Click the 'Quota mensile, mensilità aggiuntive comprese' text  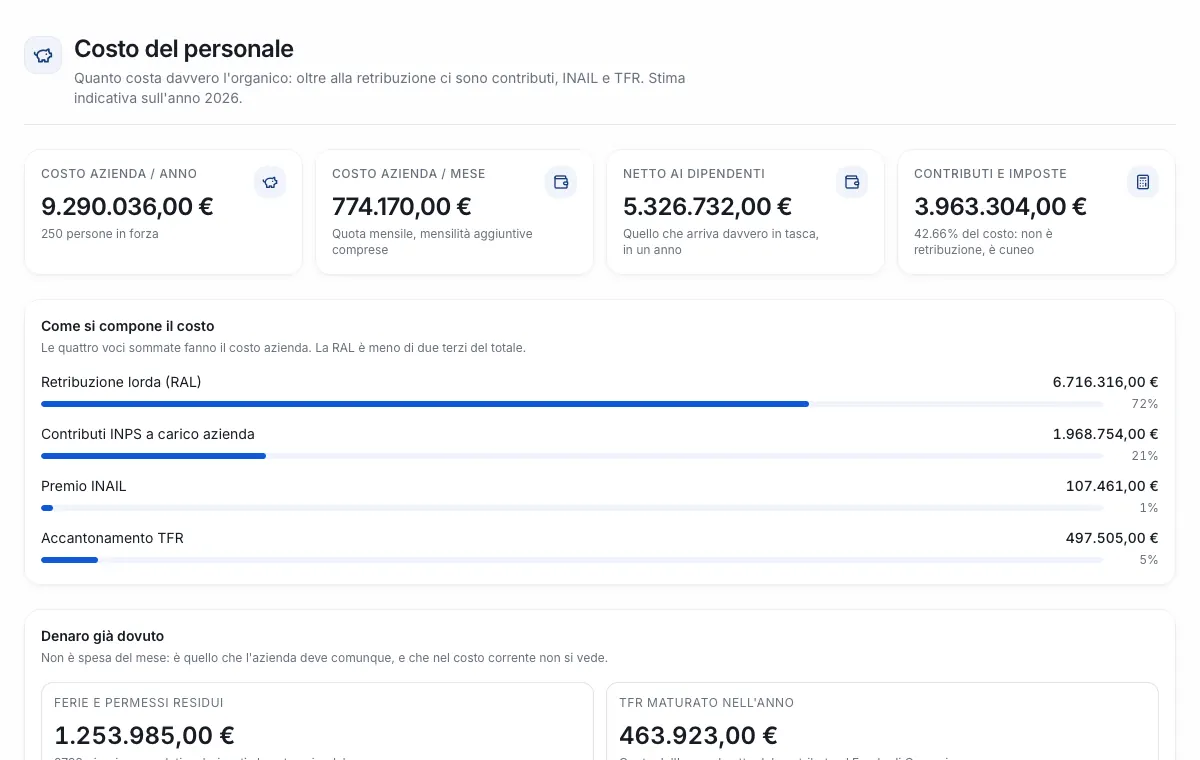click(x=432, y=242)
